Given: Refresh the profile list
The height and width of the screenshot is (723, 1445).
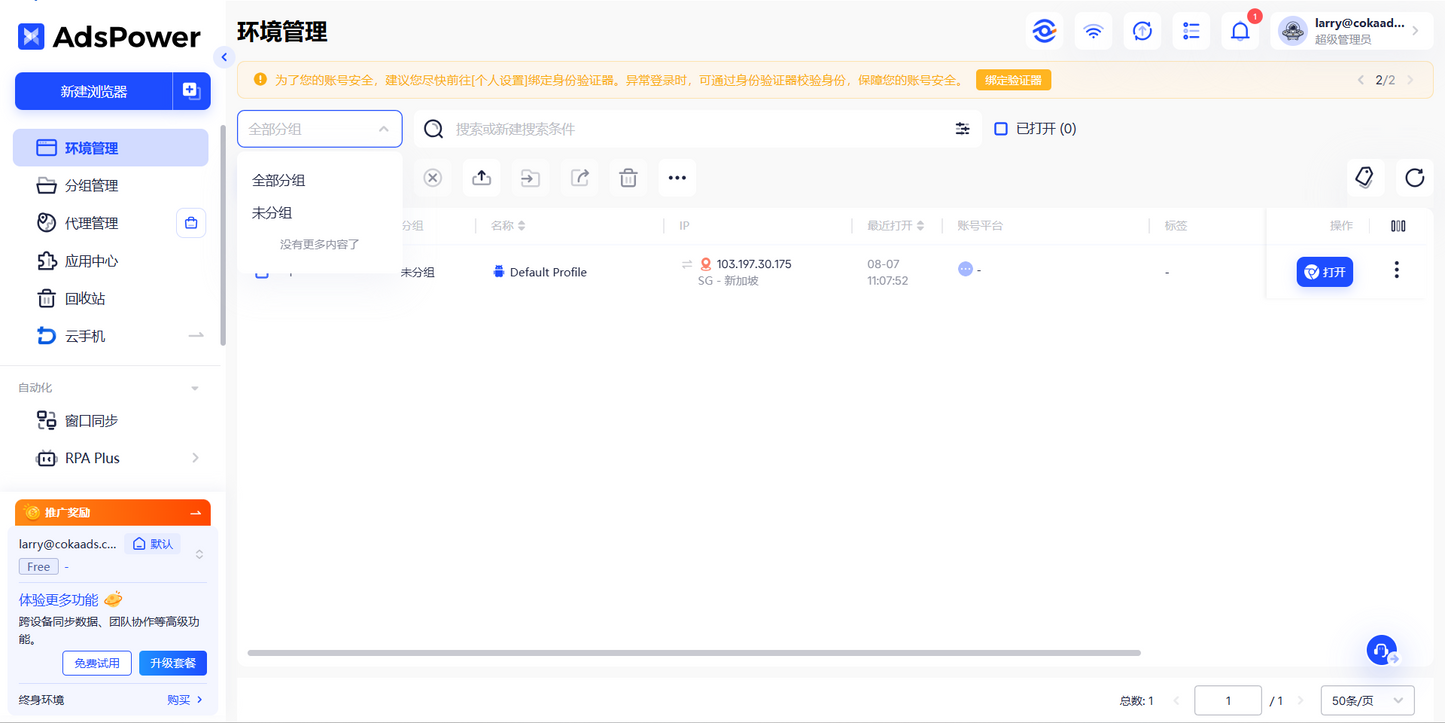Looking at the screenshot, I should pos(1414,178).
